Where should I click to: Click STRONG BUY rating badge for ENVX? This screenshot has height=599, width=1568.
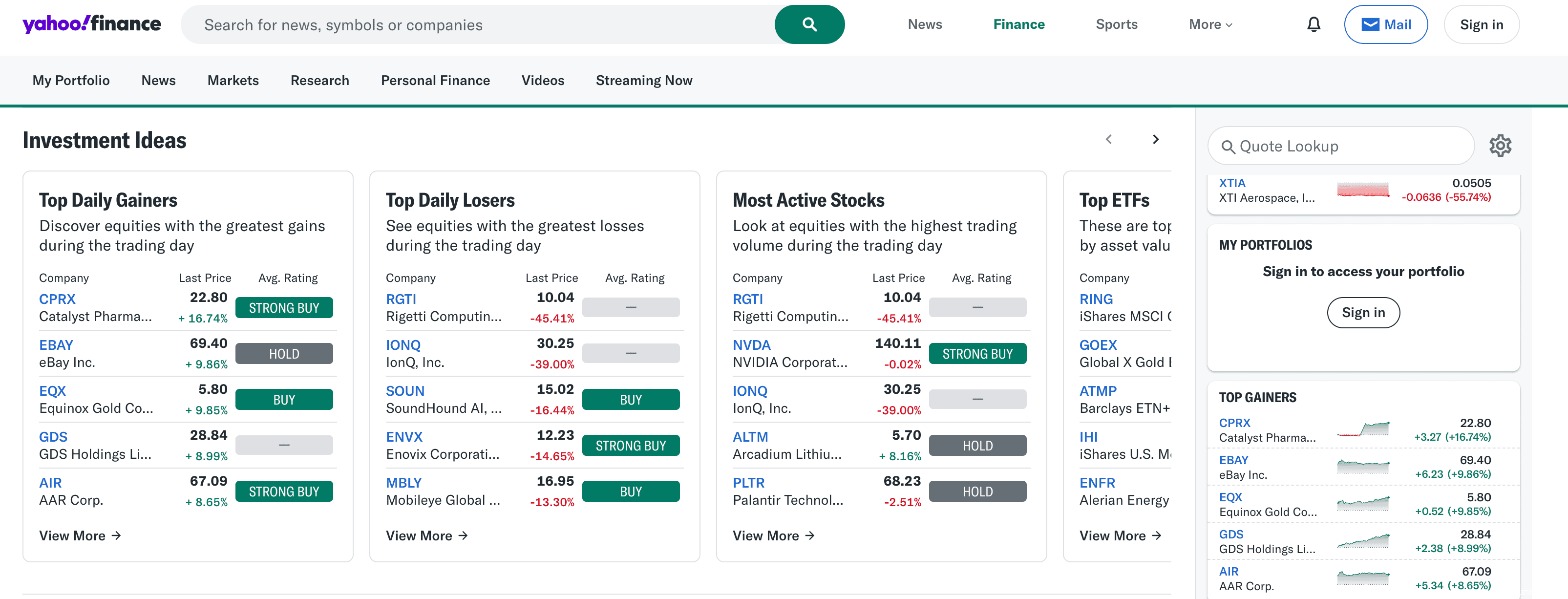click(631, 446)
